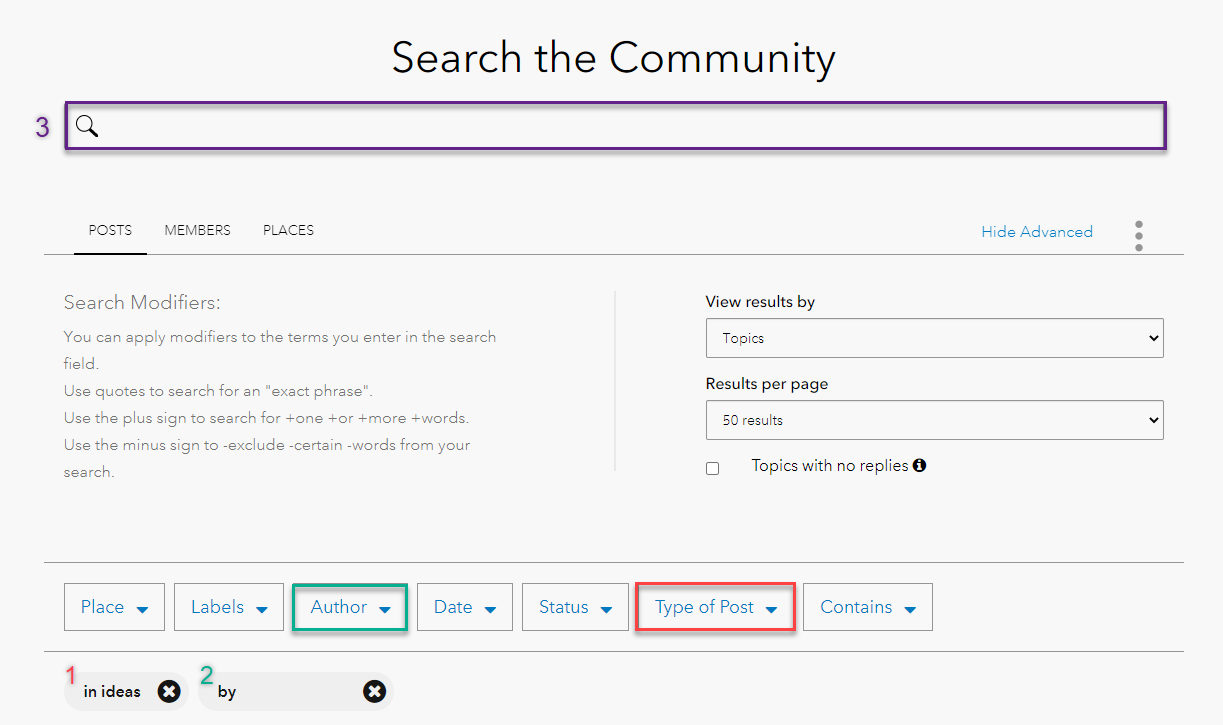The image size is (1223, 725).
Task: Click the Type of Post chevron icon
Action: pyautogui.click(x=771, y=607)
